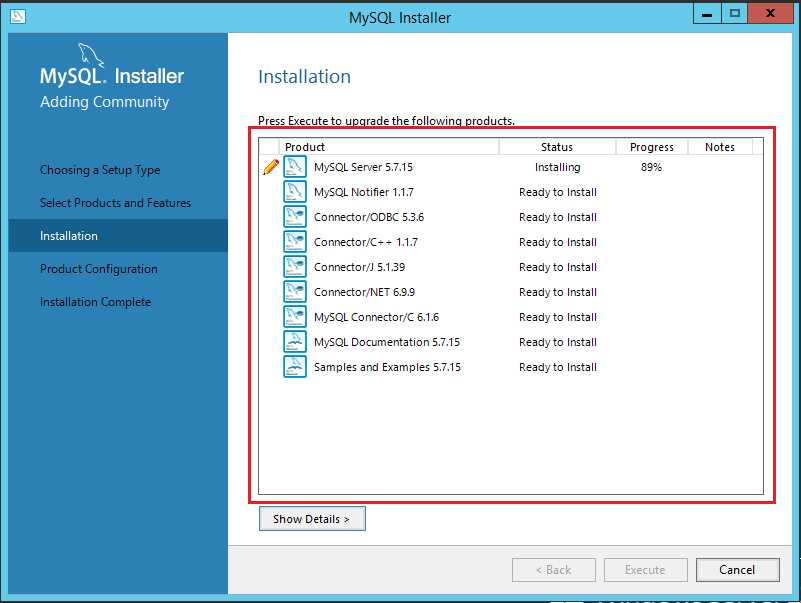Click the MySQL Notifier 1.1.7 product icon
Viewport: 801px width, 603px height.
(295, 192)
